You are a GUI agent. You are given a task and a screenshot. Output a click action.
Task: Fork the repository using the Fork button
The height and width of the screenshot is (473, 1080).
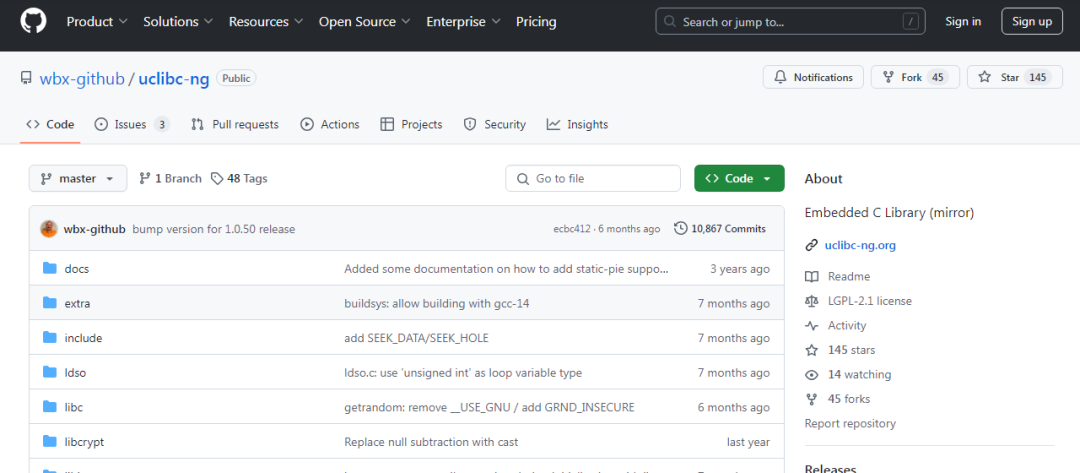[914, 77]
